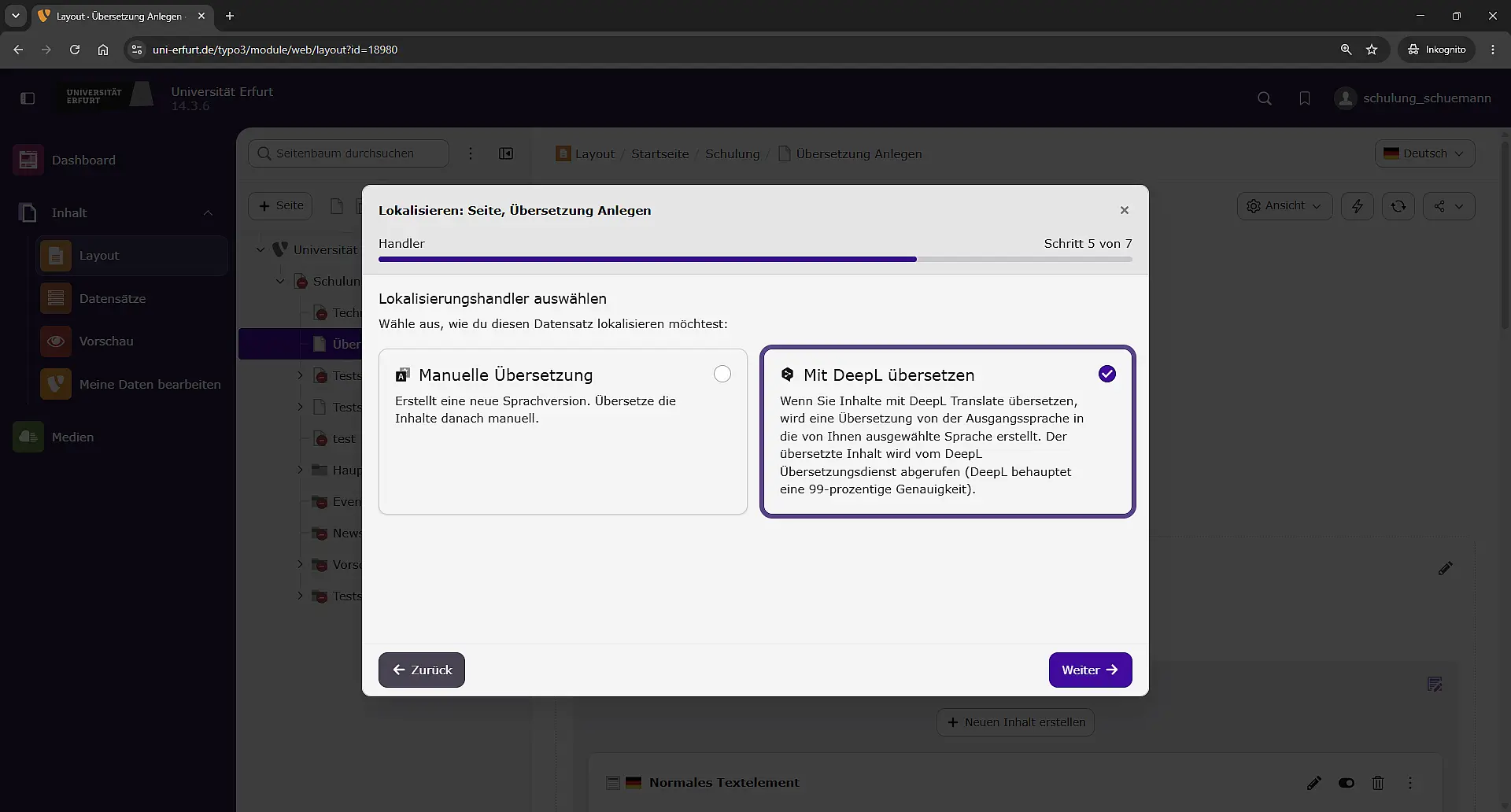Open the Ansicht view dropdown
The height and width of the screenshot is (812, 1511).
point(1285,206)
